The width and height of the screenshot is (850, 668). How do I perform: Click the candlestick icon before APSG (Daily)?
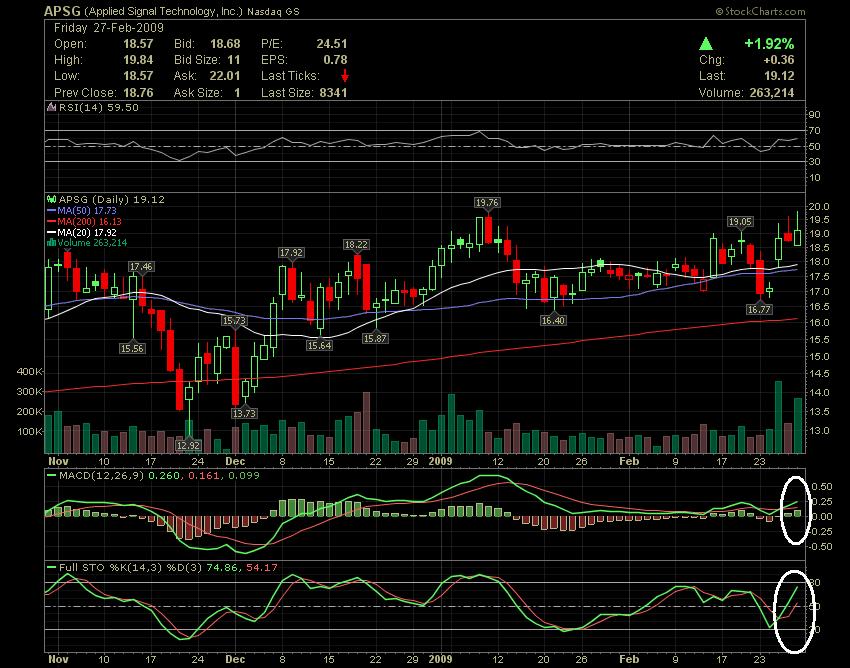coord(51,200)
